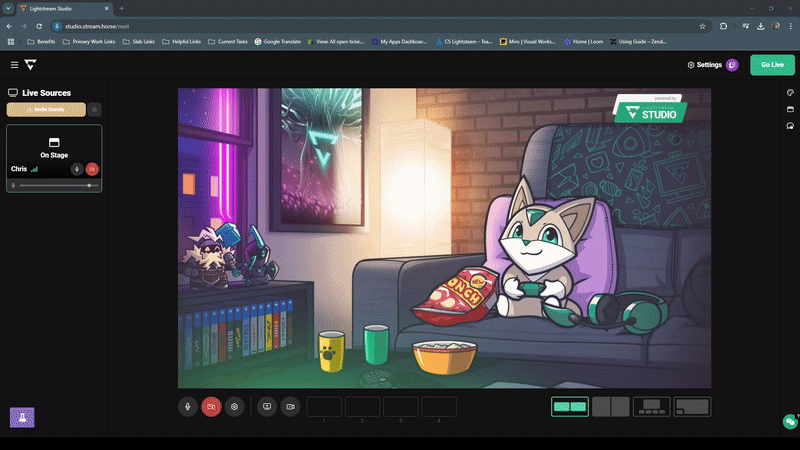The width and height of the screenshot is (800, 450).
Task: Open the View All open tickets bookmark
Action: pyautogui.click(x=335, y=42)
